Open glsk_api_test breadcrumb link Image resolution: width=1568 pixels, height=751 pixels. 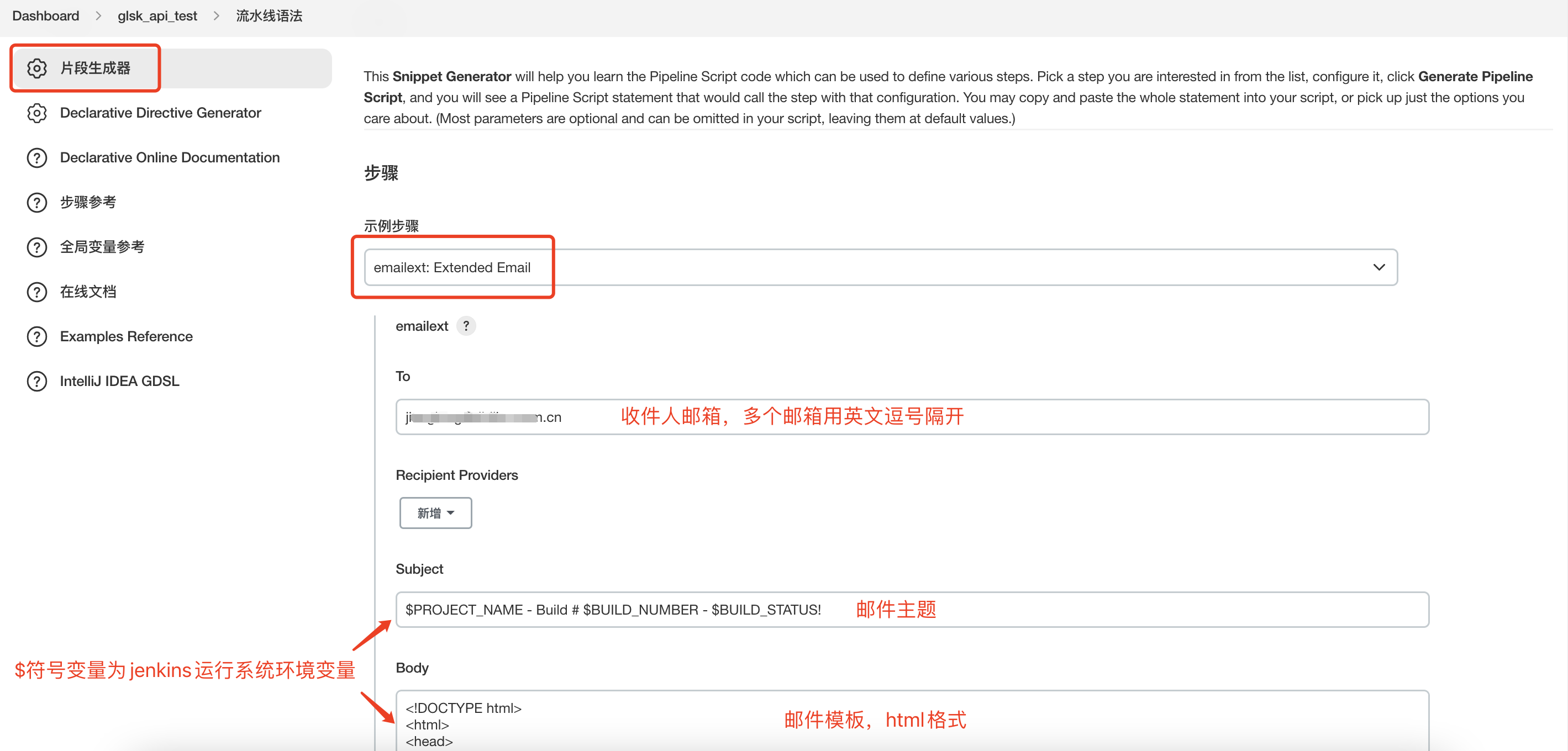click(157, 16)
